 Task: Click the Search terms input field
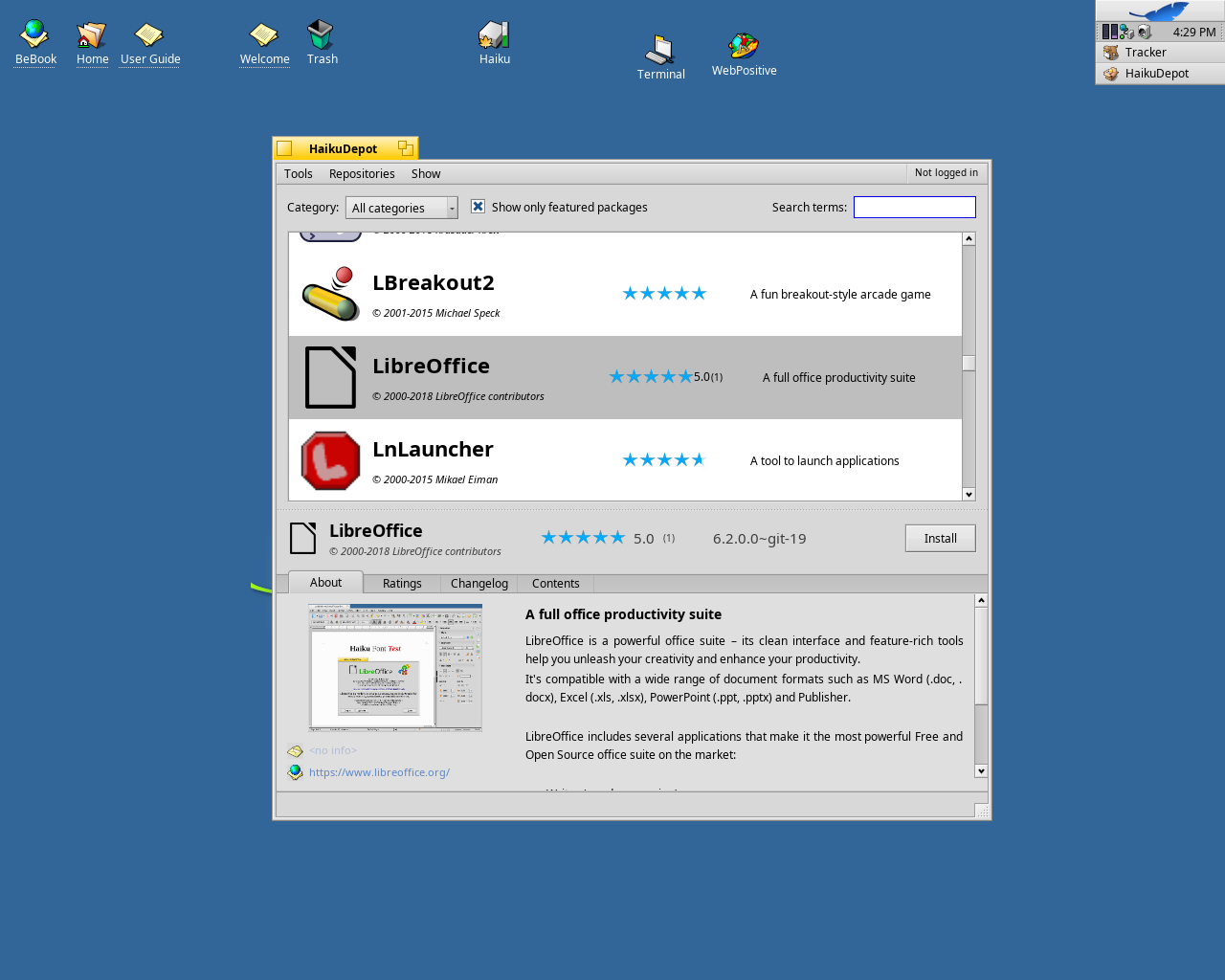(x=915, y=208)
